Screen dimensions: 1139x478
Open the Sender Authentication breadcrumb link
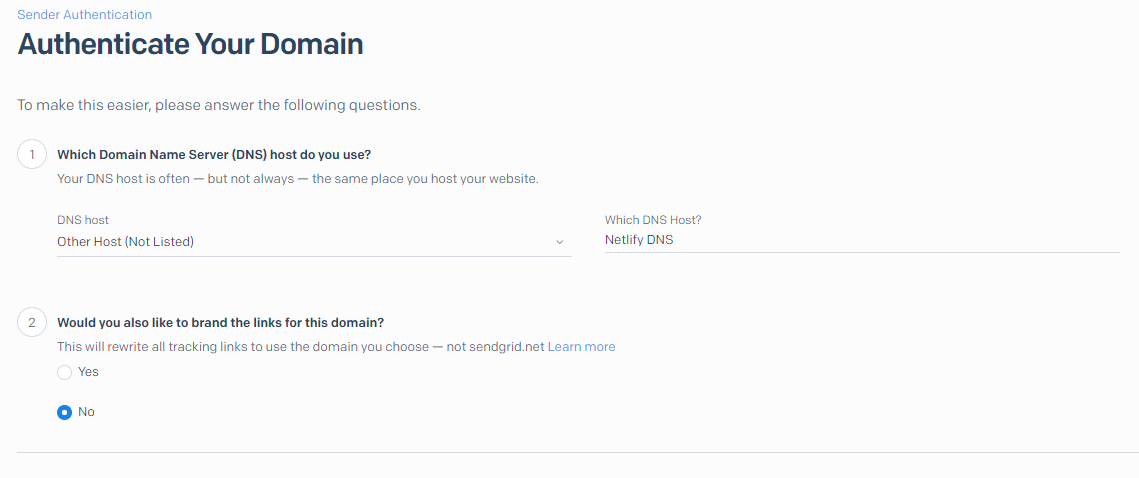pyautogui.click(x=85, y=15)
